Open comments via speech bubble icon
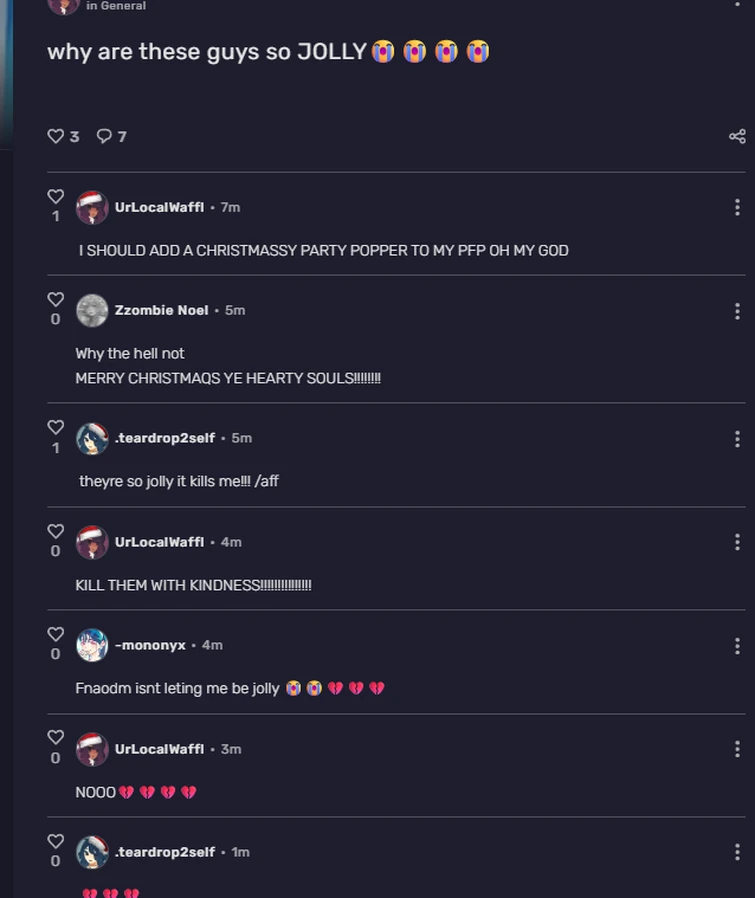 [x=104, y=136]
